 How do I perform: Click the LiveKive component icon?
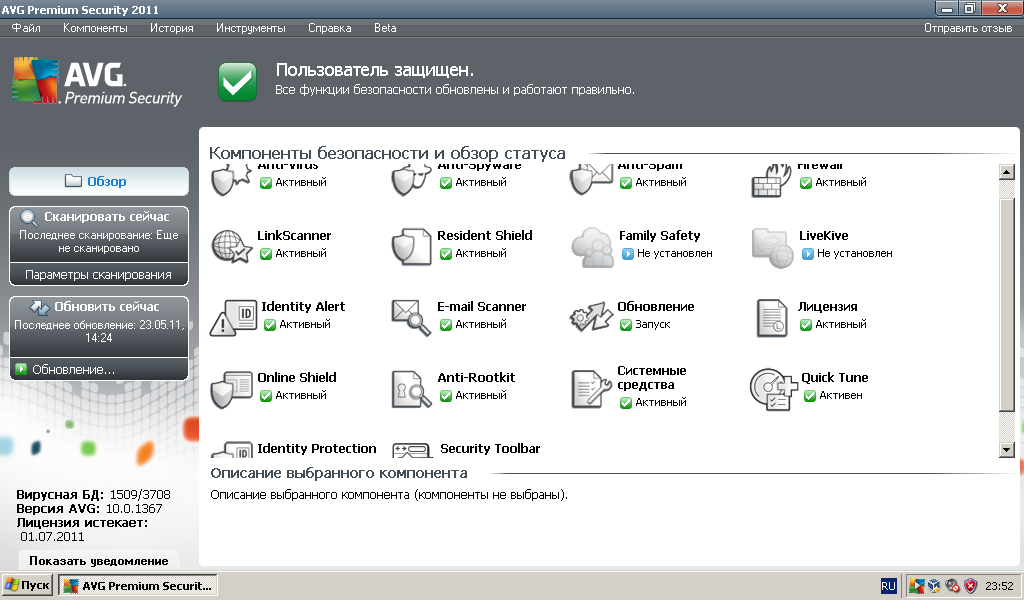click(772, 247)
